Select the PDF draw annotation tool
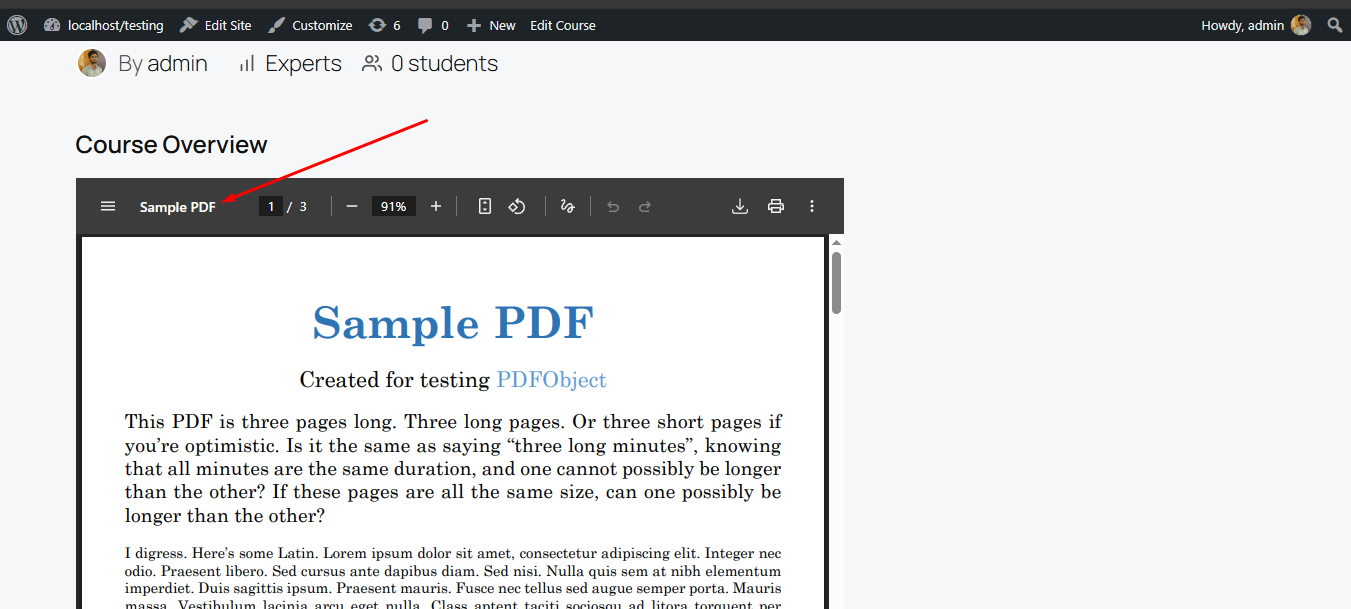The width and height of the screenshot is (1351, 609). pyautogui.click(x=568, y=206)
